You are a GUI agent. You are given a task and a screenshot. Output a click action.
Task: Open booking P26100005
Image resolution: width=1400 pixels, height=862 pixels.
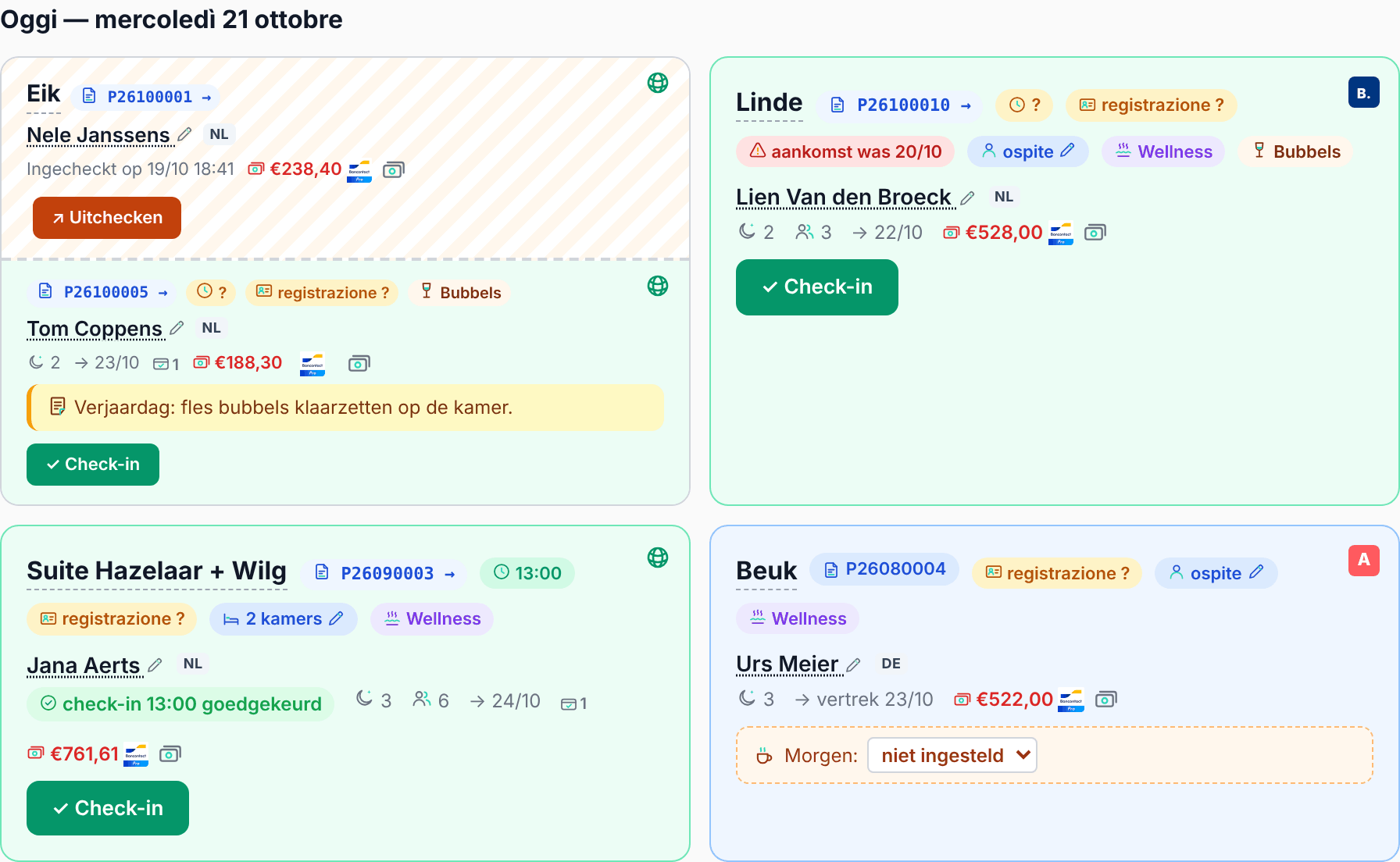pos(104,292)
